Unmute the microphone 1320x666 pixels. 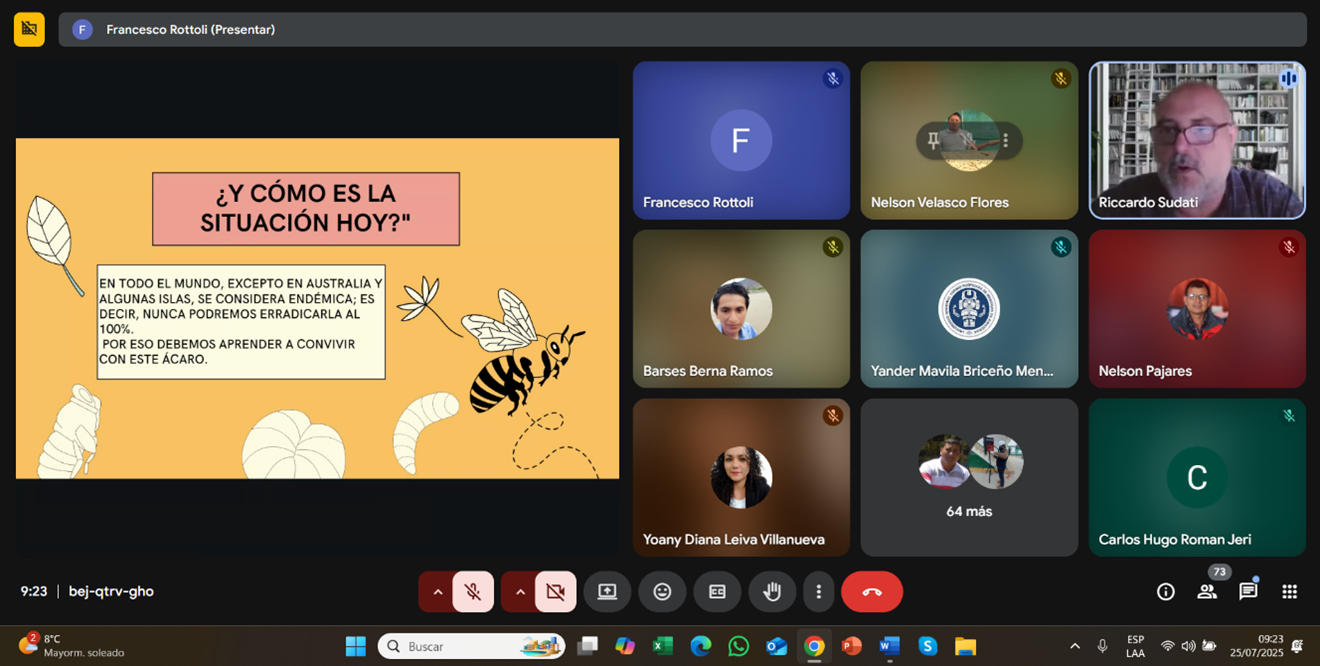pyautogui.click(x=473, y=592)
